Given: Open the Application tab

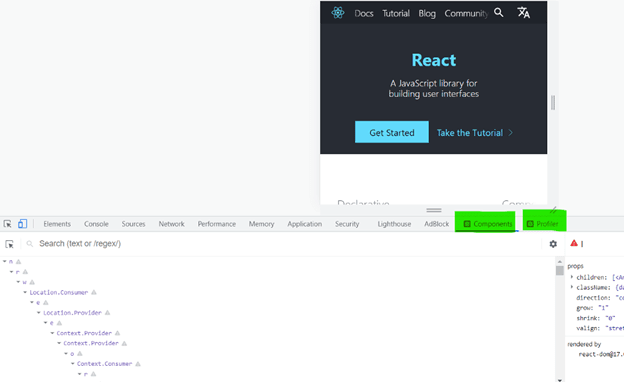Looking at the screenshot, I should 304,224.
